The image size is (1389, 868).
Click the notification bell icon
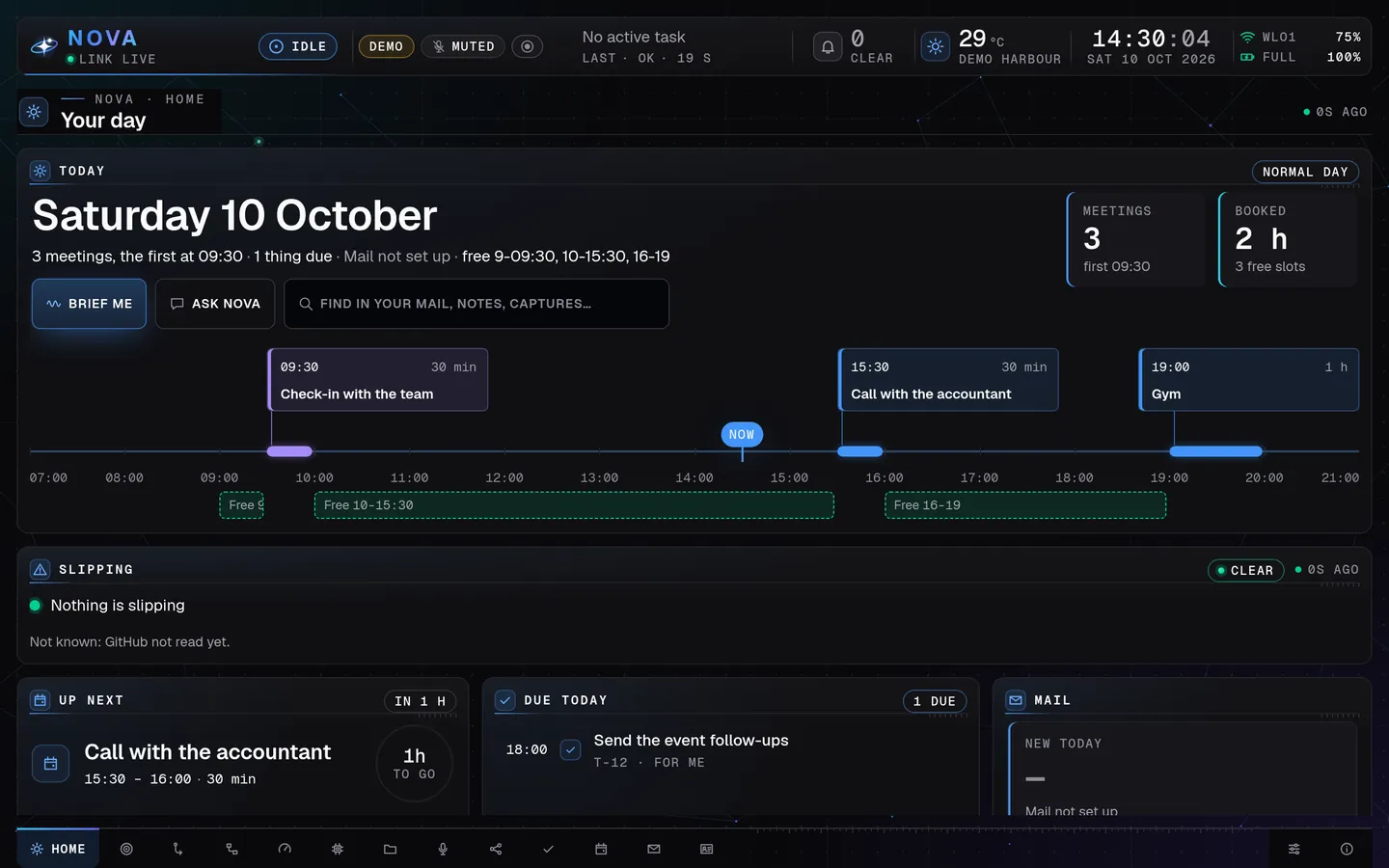(828, 46)
